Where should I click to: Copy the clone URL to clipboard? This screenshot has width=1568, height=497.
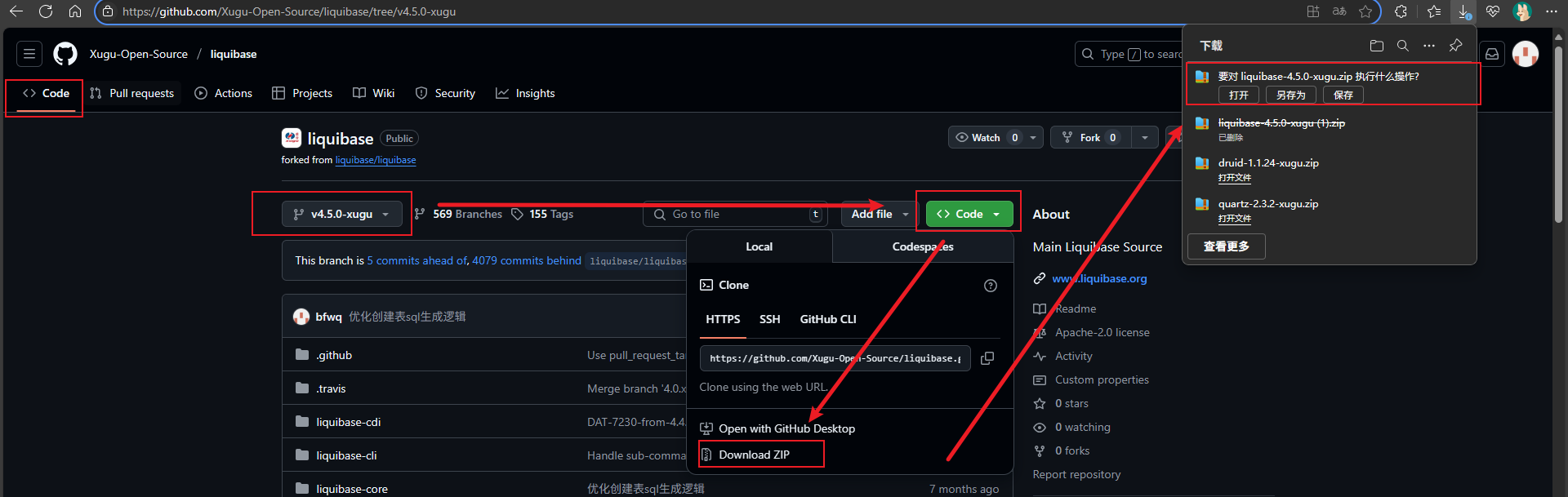tap(987, 358)
